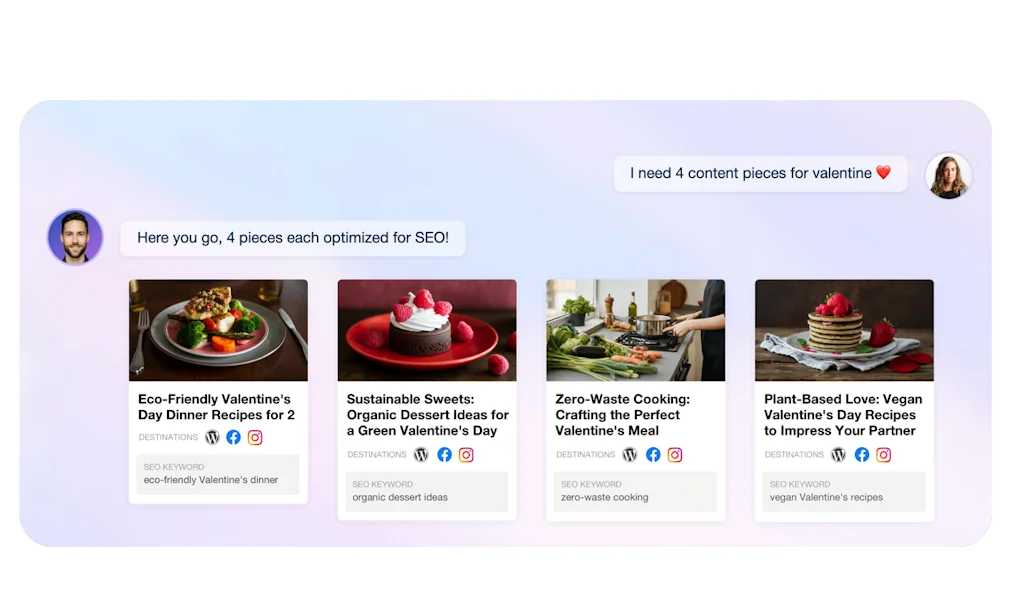
Task: Select the Instagram icon on the Sustainable Sweets card
Action: pyautogui.click(x=466, y=454)
